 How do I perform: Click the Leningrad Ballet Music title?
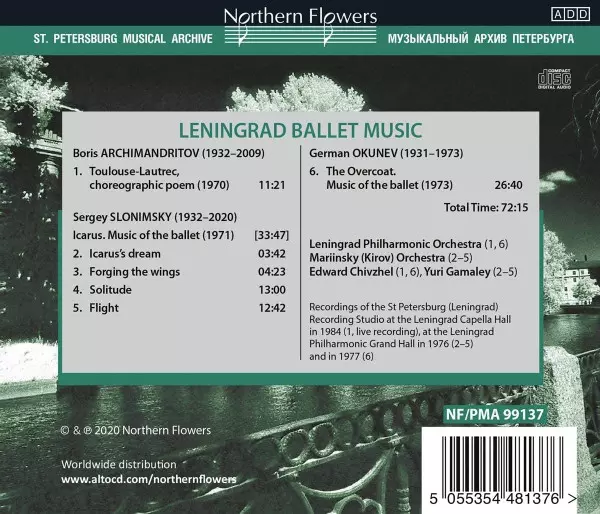(x=299, y=129)
